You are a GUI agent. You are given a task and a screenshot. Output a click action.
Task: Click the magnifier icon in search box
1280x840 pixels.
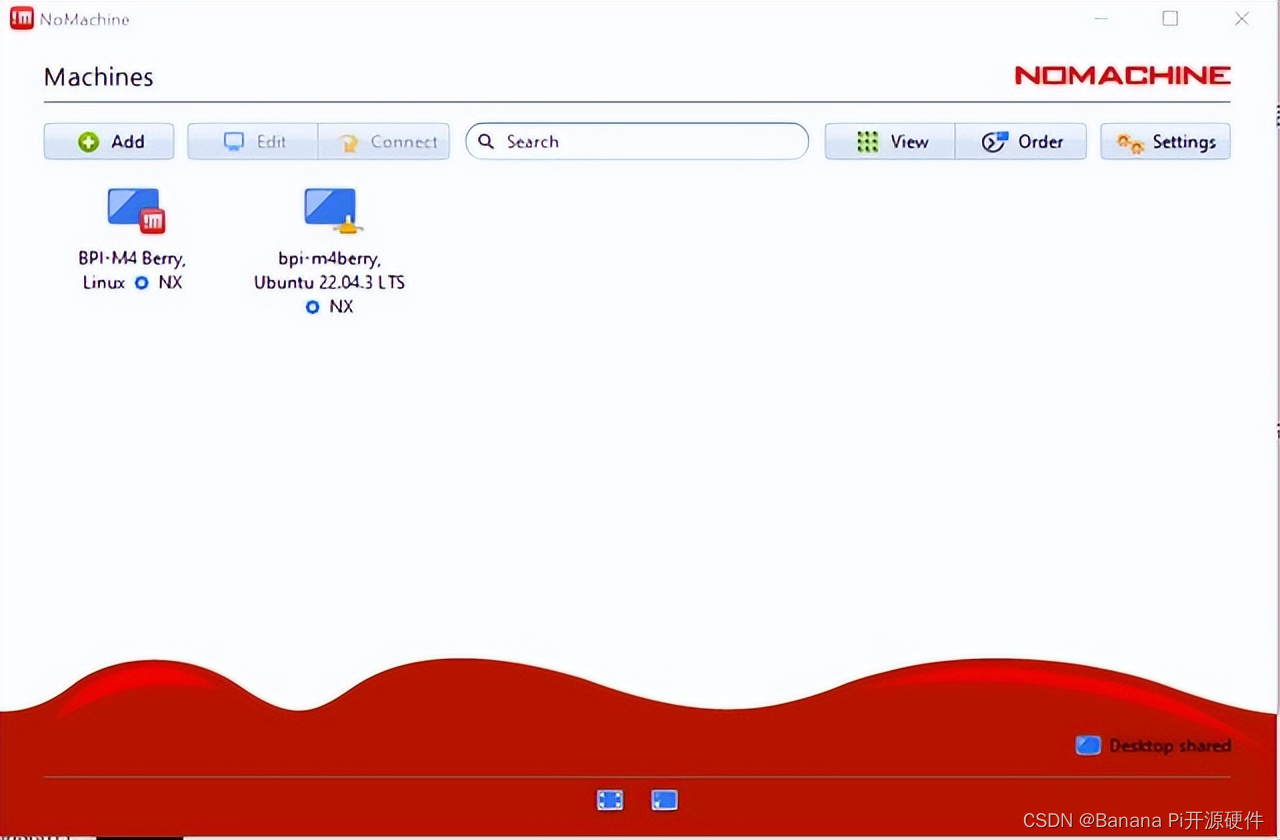pos(486,141)
